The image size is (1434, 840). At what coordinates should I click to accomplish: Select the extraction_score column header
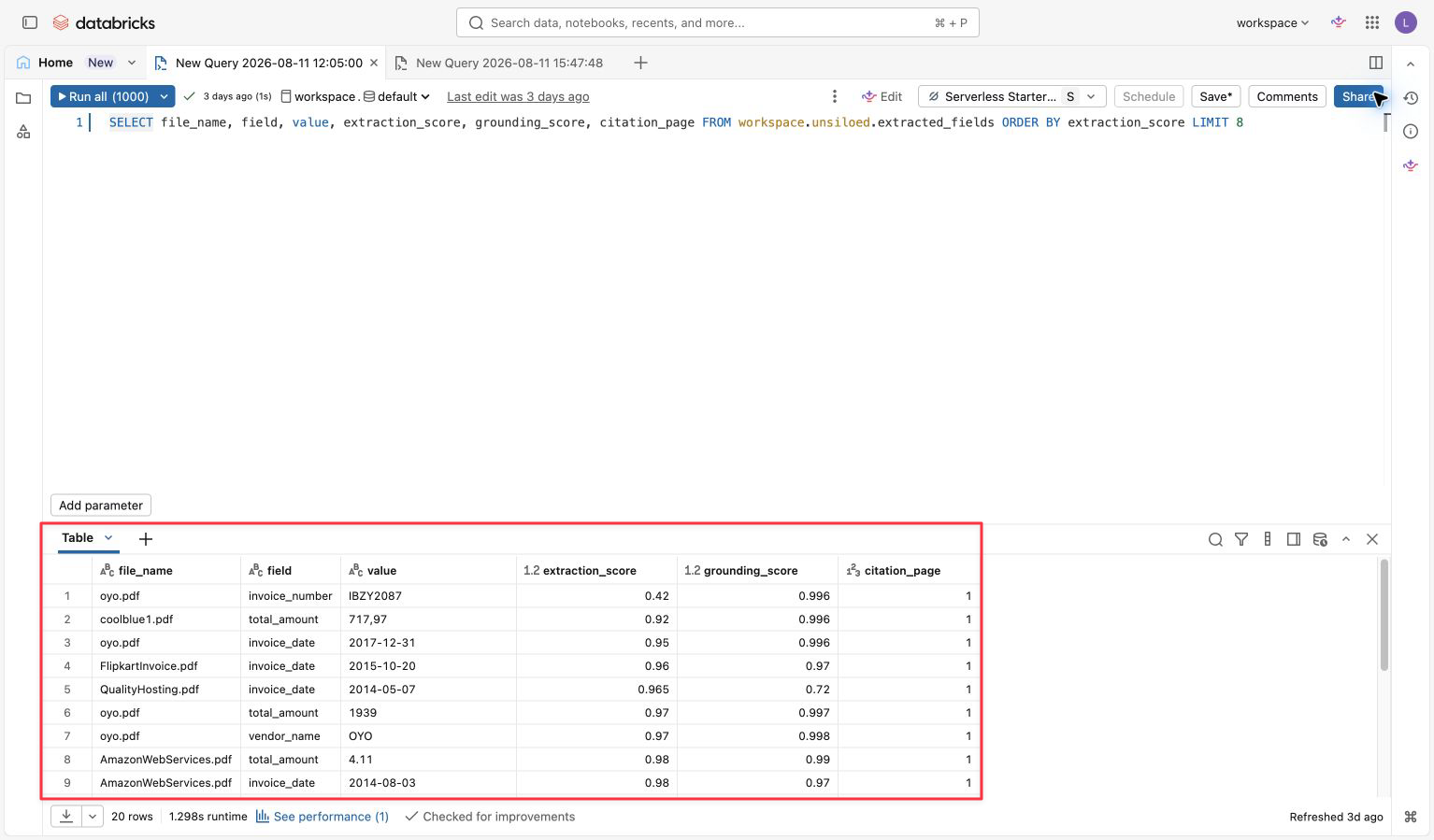pos(596,570)
